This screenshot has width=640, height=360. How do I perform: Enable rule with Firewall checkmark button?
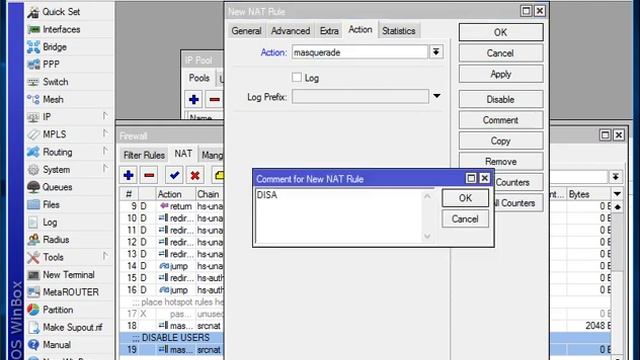[x=174, y=176]
